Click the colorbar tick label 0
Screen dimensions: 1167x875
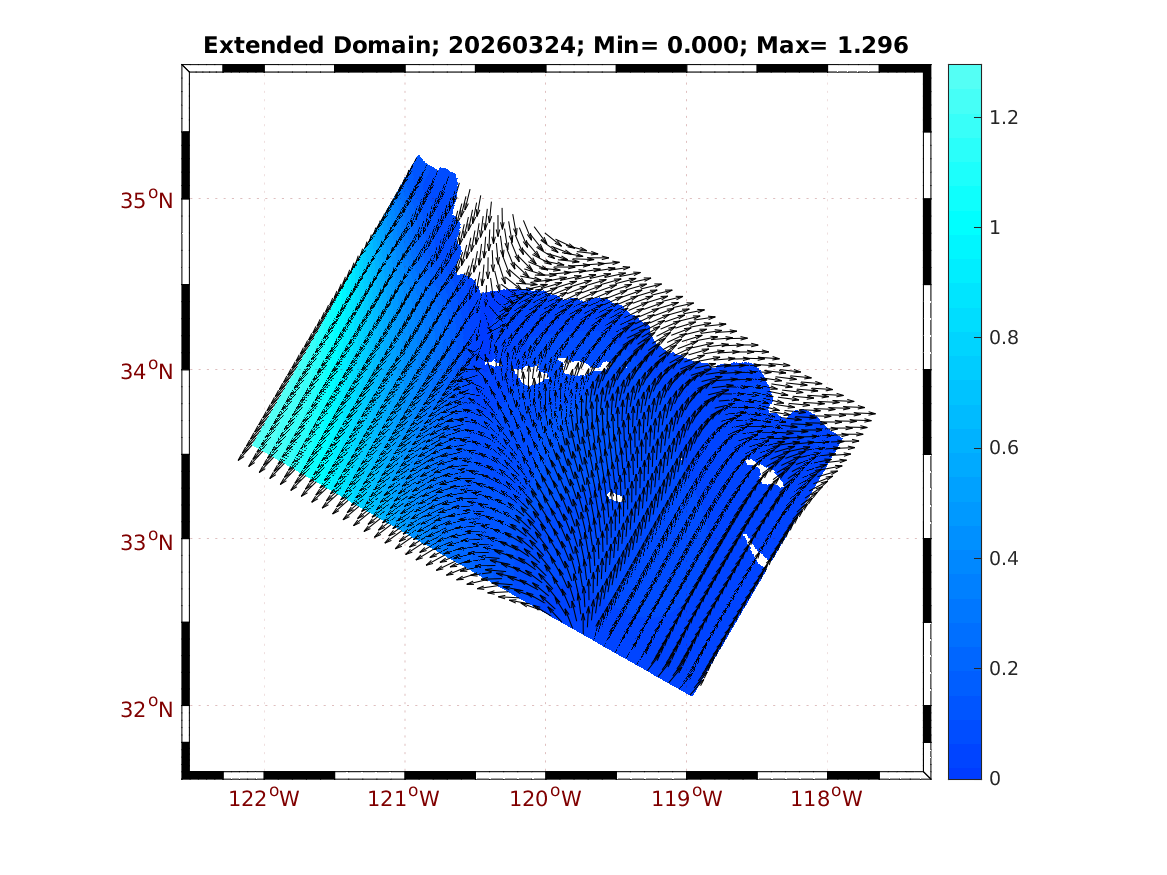[x=994, y=778]
